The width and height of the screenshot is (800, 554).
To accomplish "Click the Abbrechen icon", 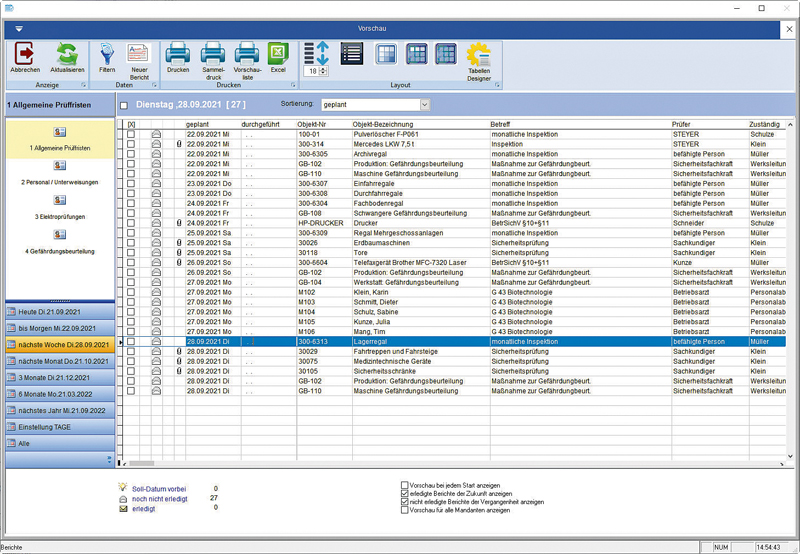I will tap(25, 54).
